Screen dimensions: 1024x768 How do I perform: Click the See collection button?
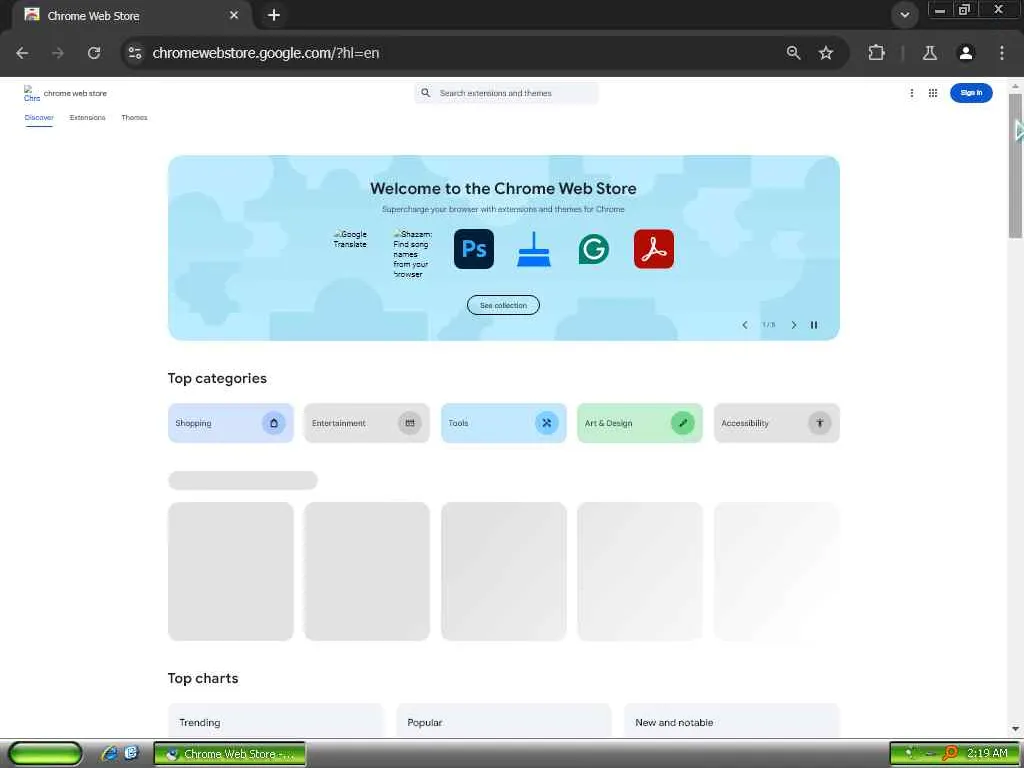503,305
